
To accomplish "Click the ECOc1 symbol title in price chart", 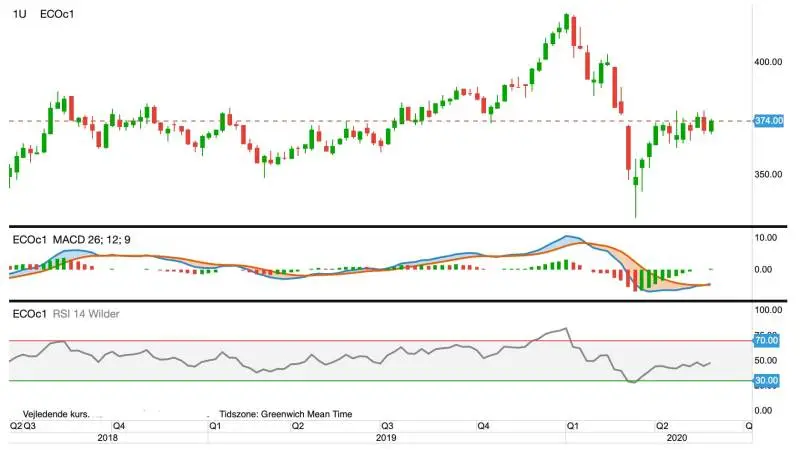I will [x=57, y=14].
